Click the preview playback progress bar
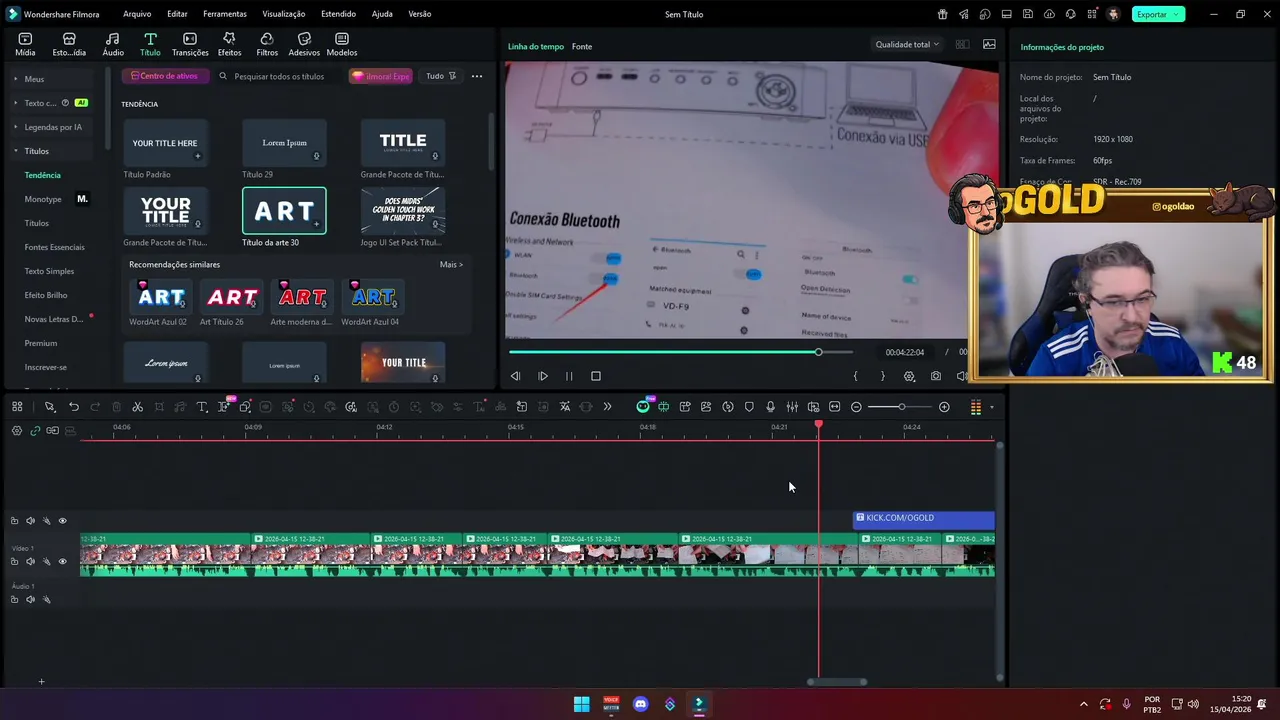Viewport: 1280px width, 720px height. click(x=680, y=352)
